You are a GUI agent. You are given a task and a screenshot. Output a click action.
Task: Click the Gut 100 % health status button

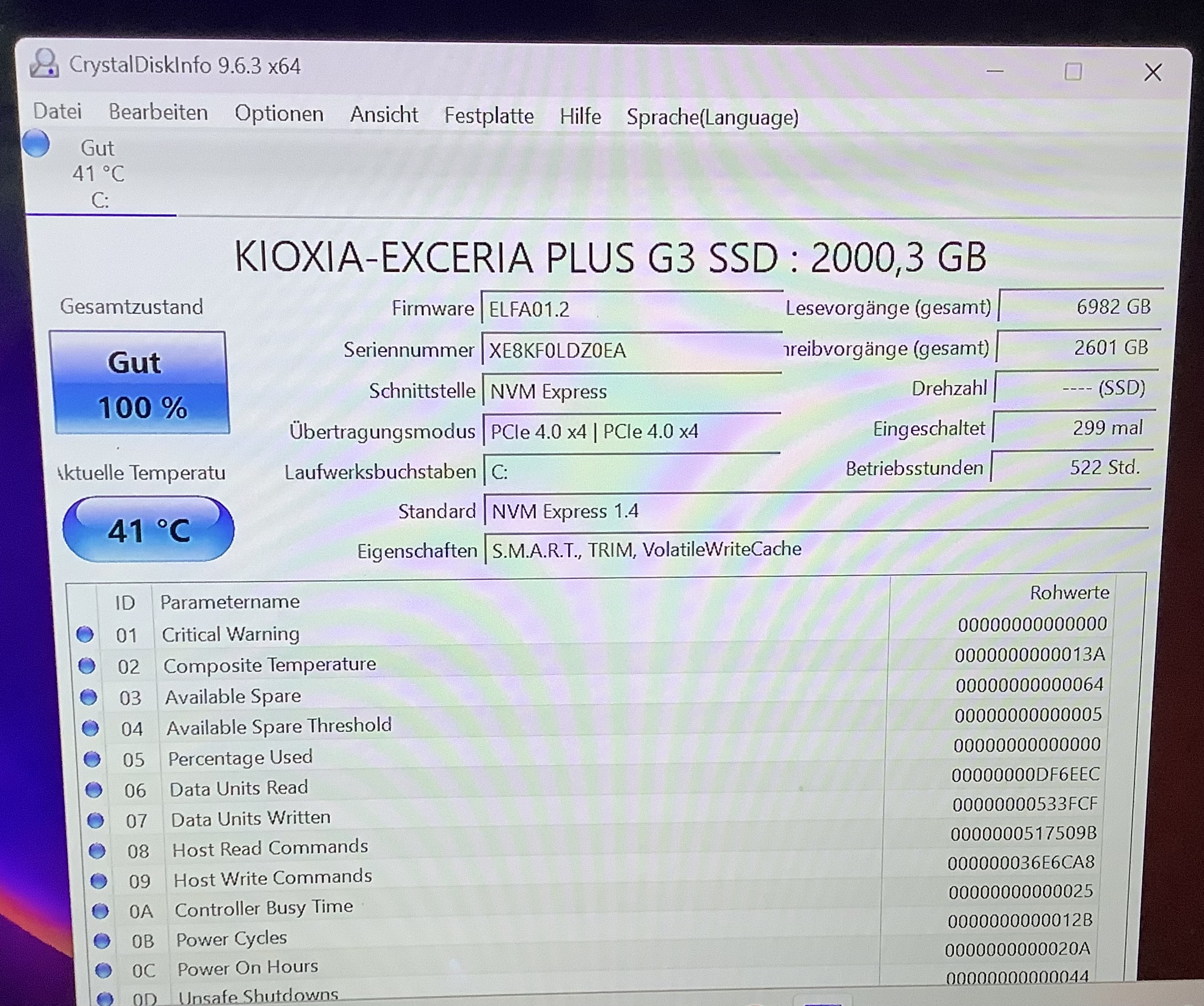(140, 383)
